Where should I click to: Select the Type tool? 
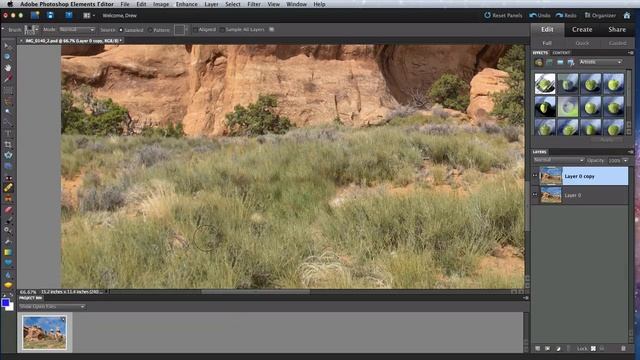[x=8, y=133]
